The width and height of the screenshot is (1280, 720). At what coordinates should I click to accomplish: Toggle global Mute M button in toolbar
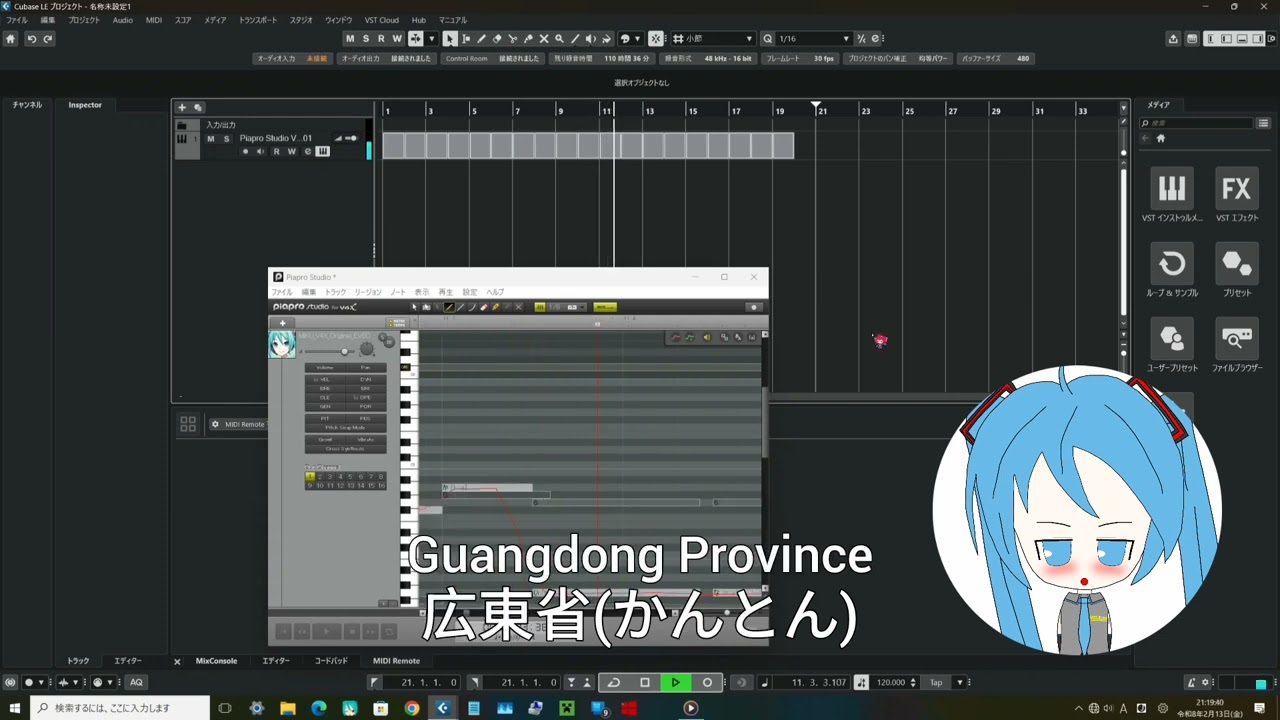(x=350, y=39)
